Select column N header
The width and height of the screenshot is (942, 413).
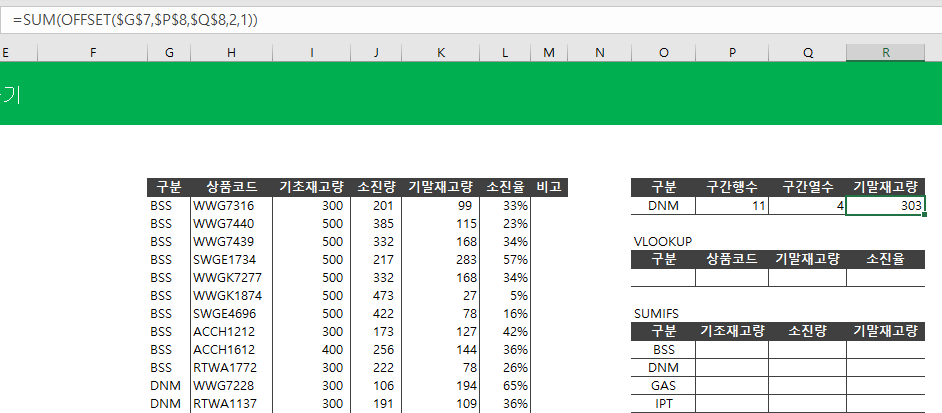600,53
